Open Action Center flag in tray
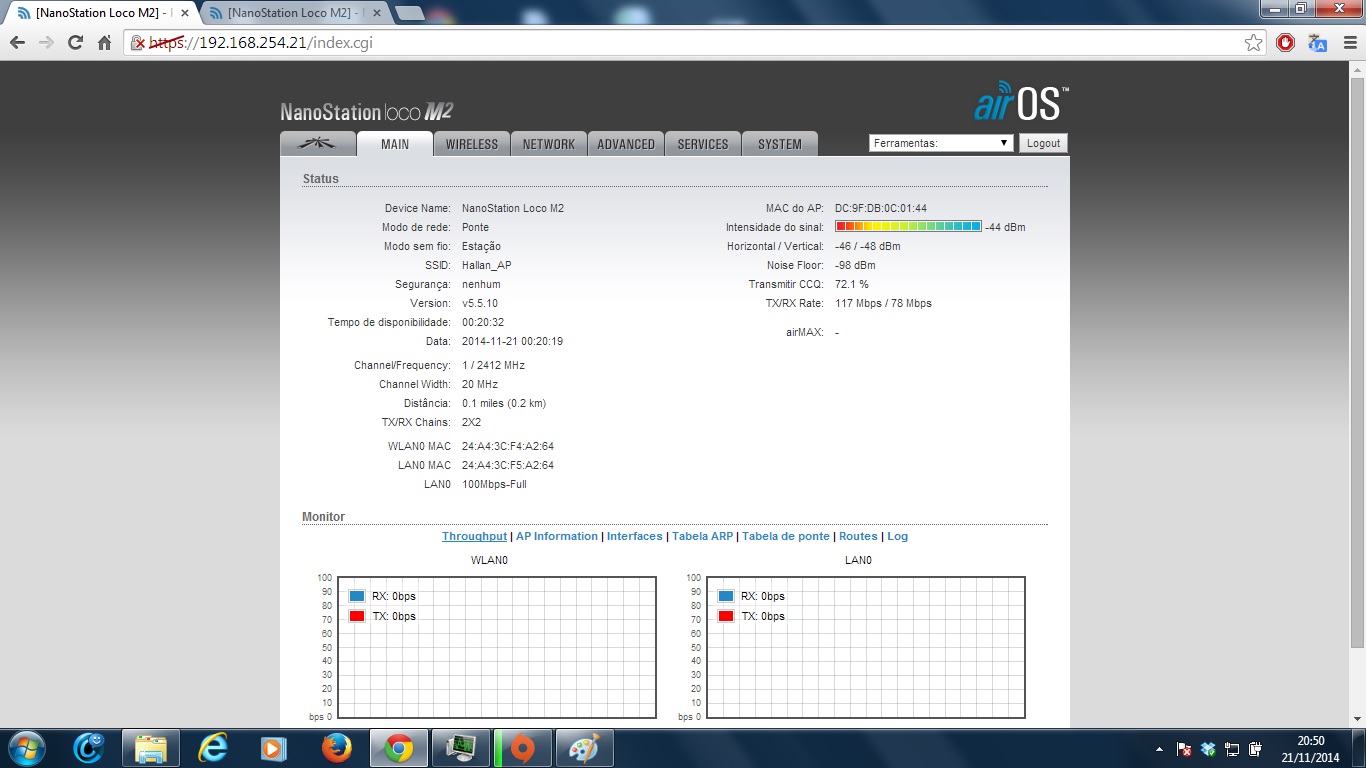The height and width of the screenshot is (768, 1366). 1184,749
